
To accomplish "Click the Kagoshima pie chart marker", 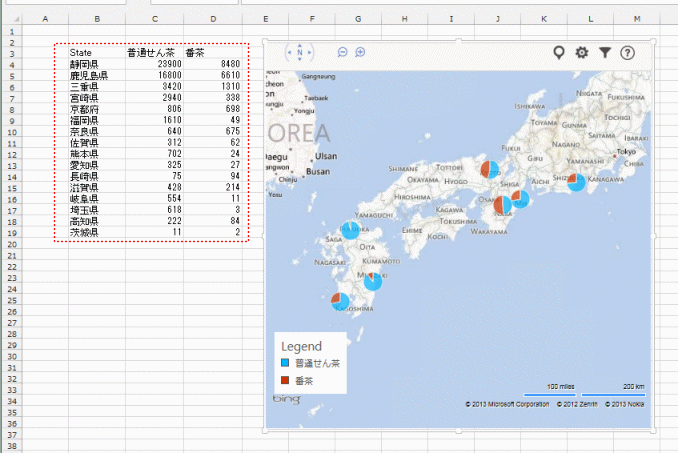I will click(341, 300).
